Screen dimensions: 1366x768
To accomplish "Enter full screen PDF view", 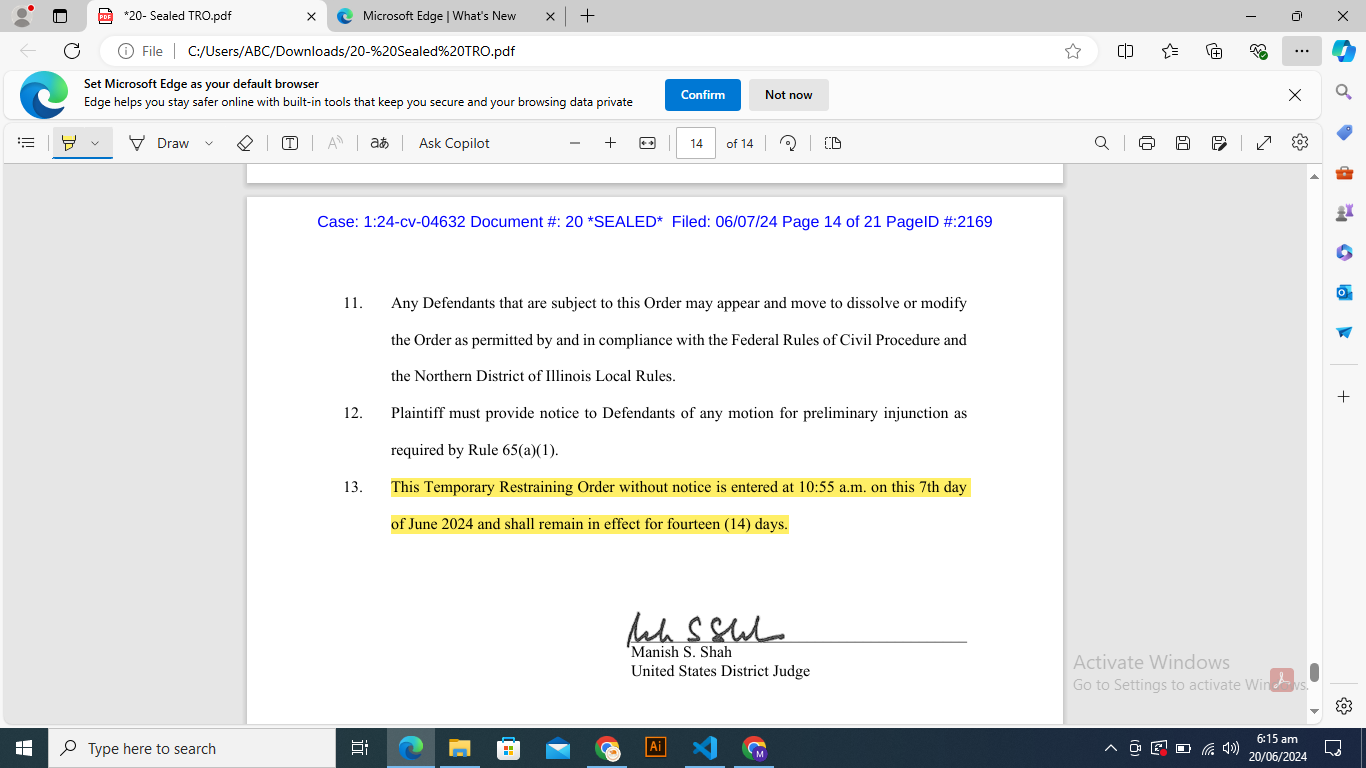I will pos(1264,143).
